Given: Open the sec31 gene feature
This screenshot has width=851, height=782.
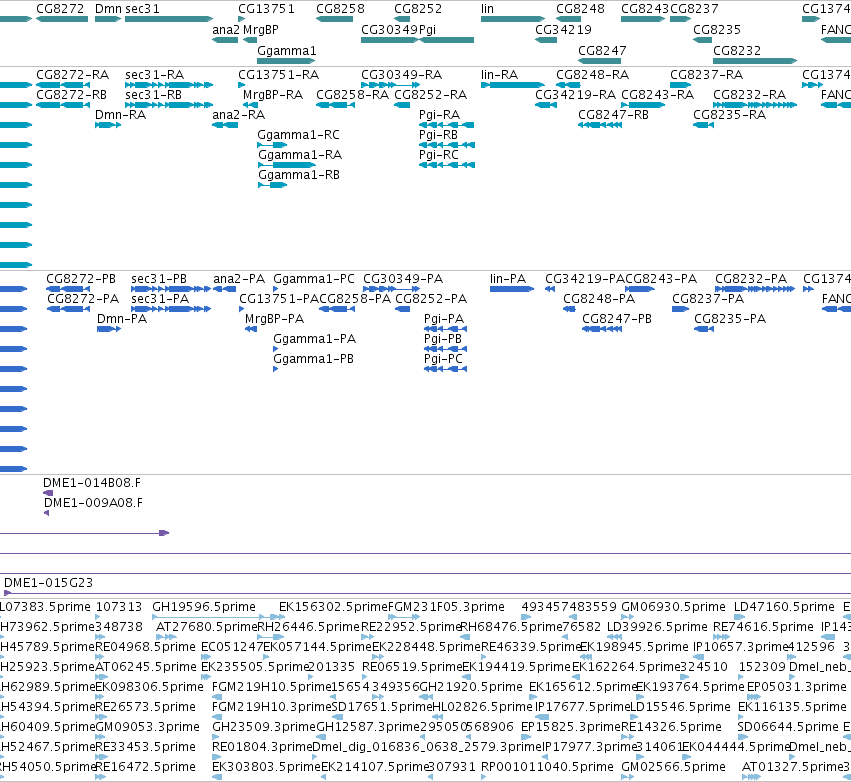Looking at the screenshot, I should (169, 19).
